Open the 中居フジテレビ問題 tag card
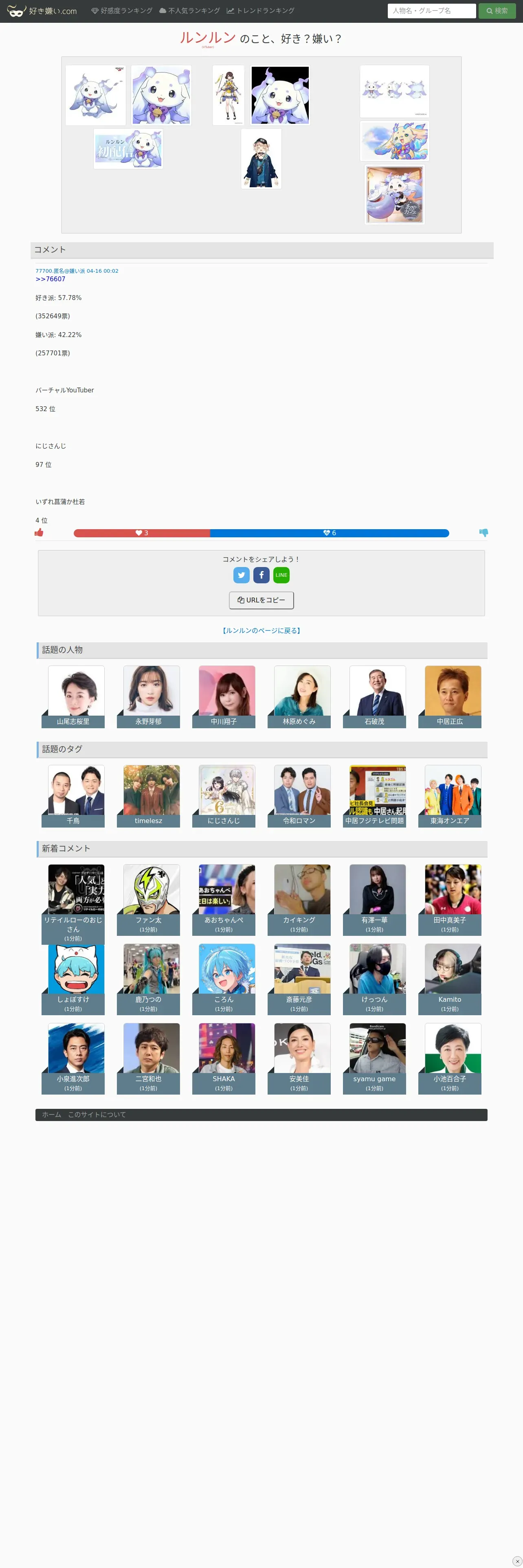523x1568 pixels. click(x=374, y=795)
